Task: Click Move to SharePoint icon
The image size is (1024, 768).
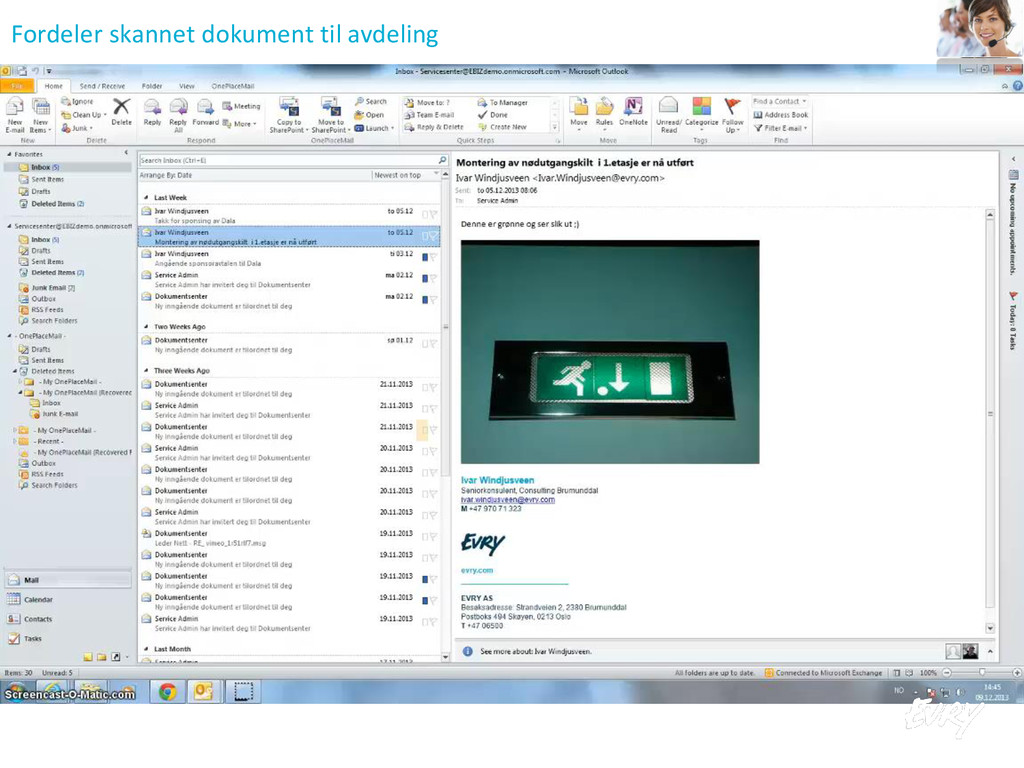Action: 330,106
